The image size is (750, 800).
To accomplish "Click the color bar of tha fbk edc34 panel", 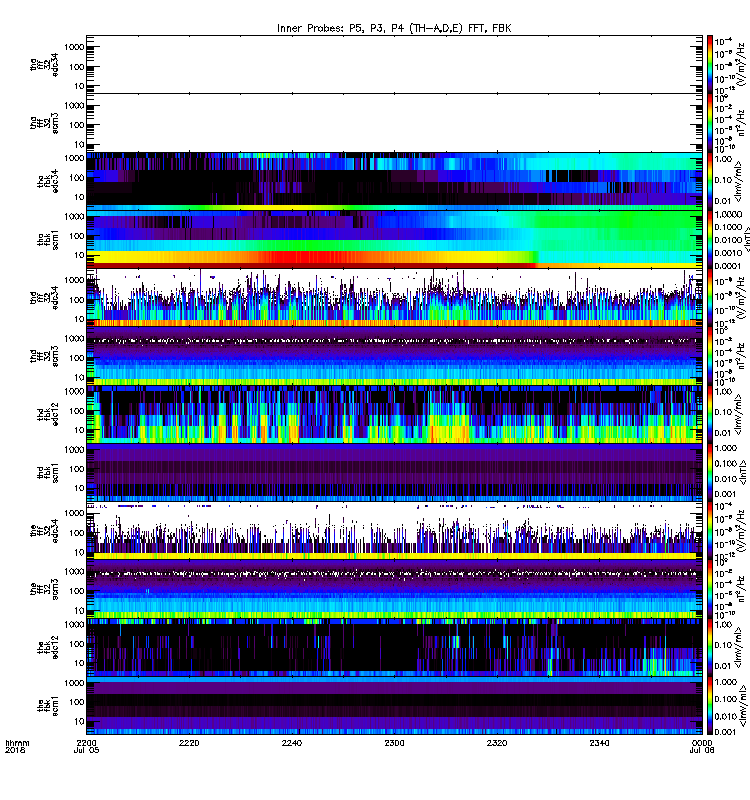I will point(710,181).
